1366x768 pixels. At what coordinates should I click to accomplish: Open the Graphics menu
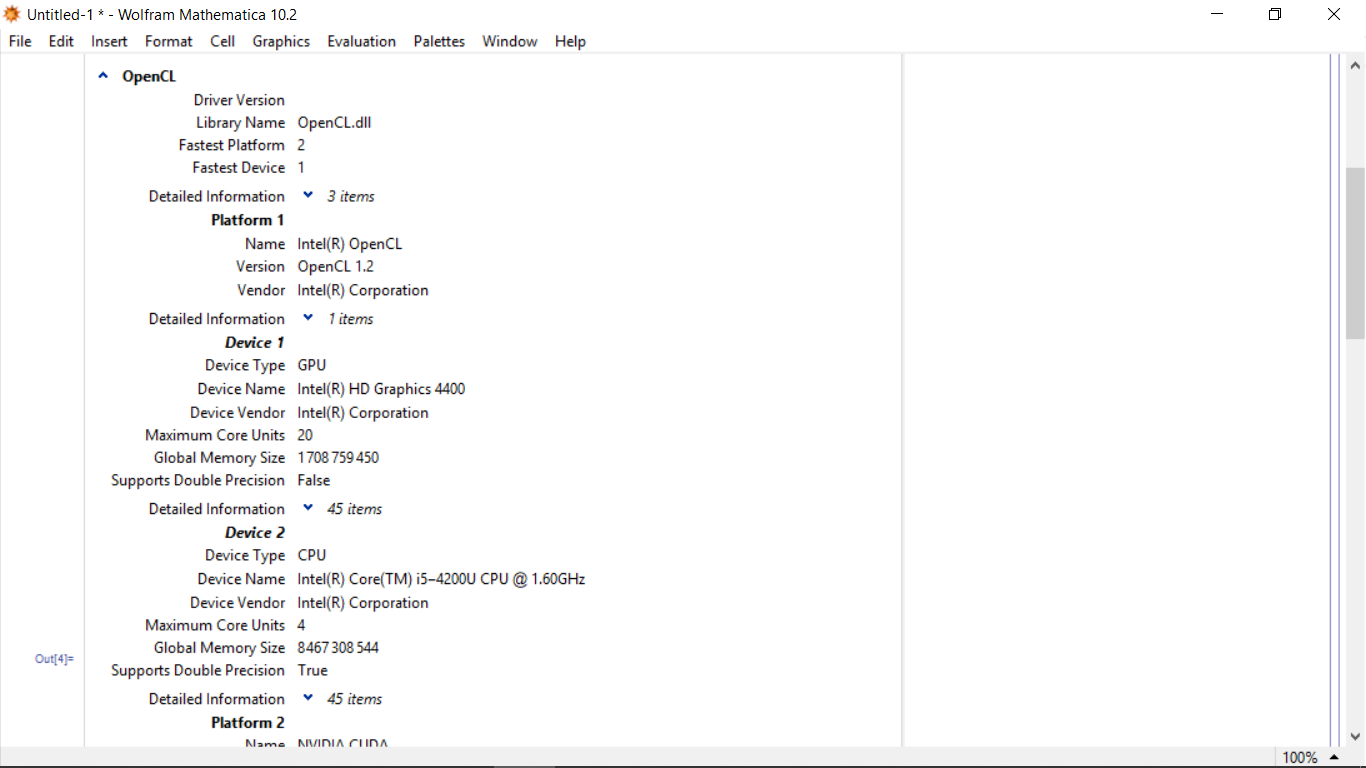[281, 41]
